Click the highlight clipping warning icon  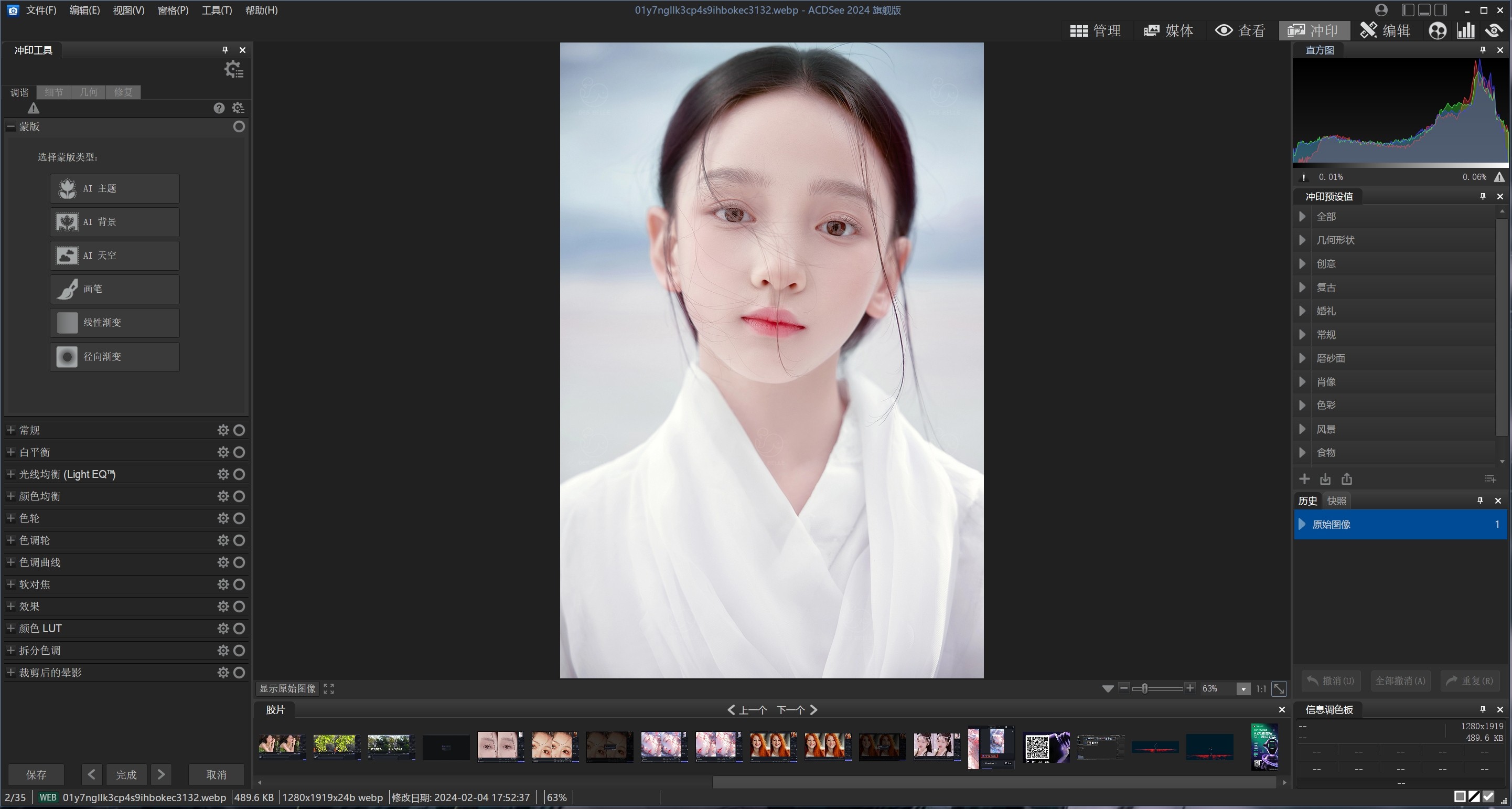(x=1499, y=177)
